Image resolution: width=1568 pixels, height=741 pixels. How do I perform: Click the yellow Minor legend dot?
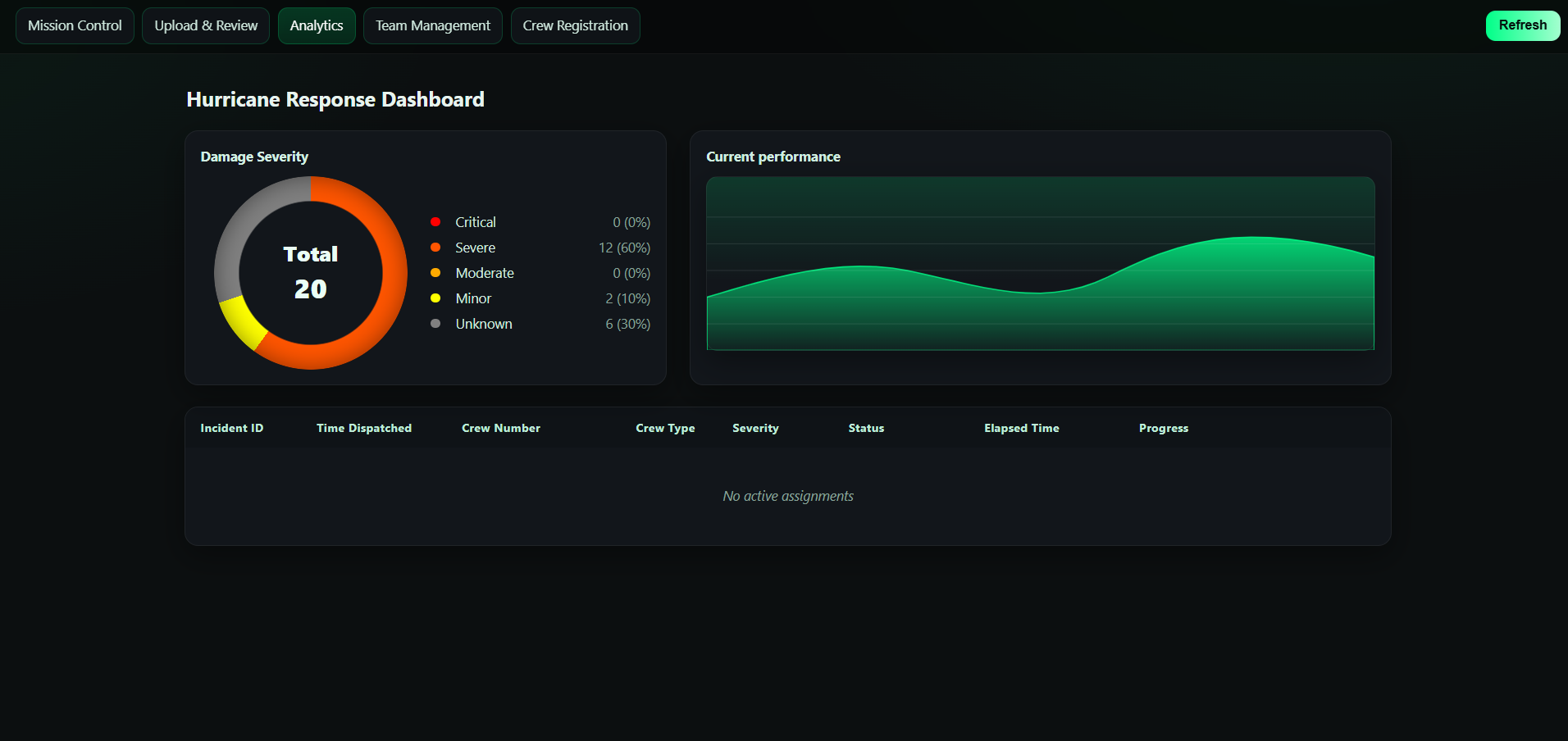coord(435,298)
